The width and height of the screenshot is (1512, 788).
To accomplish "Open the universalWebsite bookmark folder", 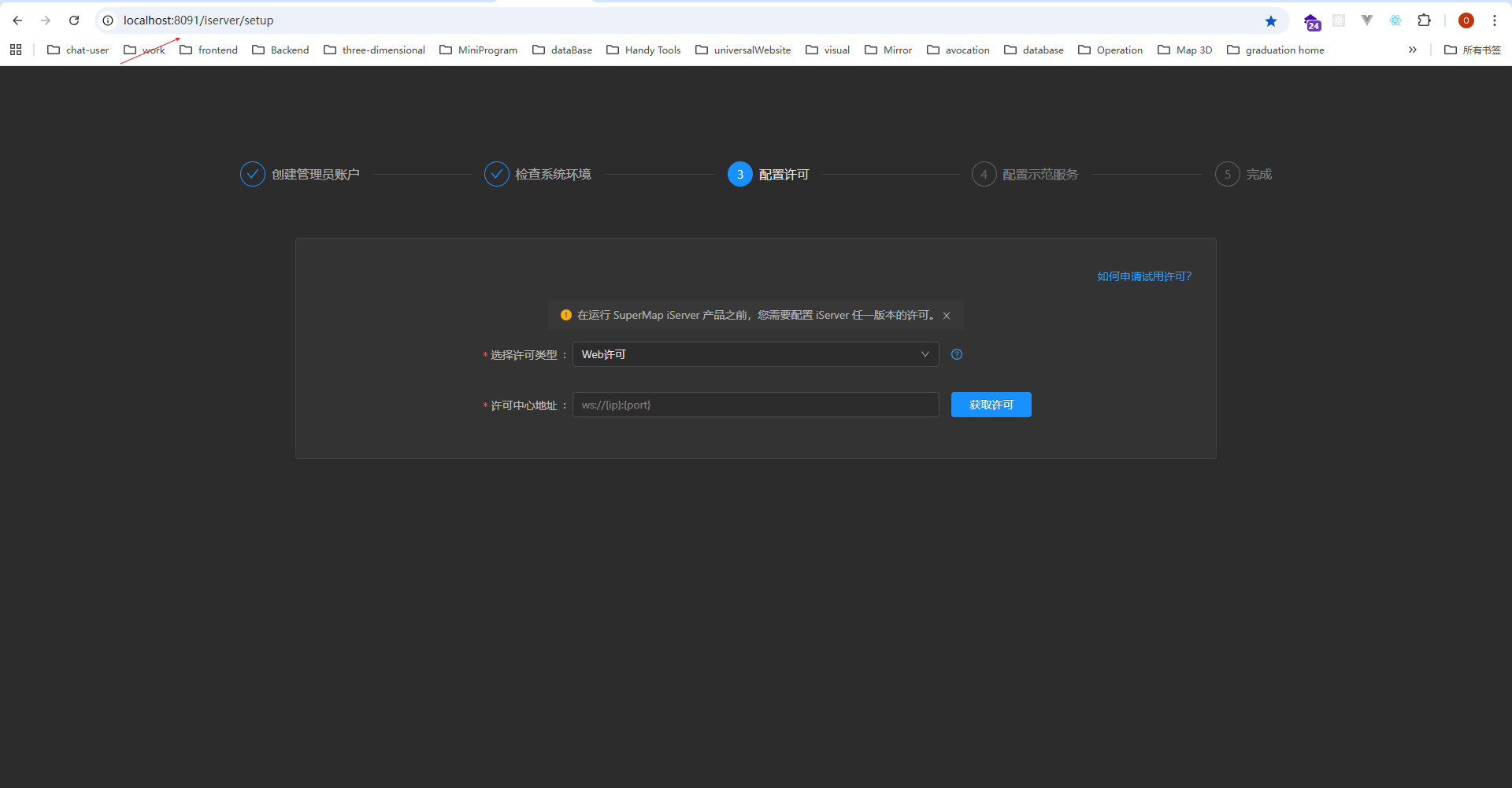I will coord(743,50).
